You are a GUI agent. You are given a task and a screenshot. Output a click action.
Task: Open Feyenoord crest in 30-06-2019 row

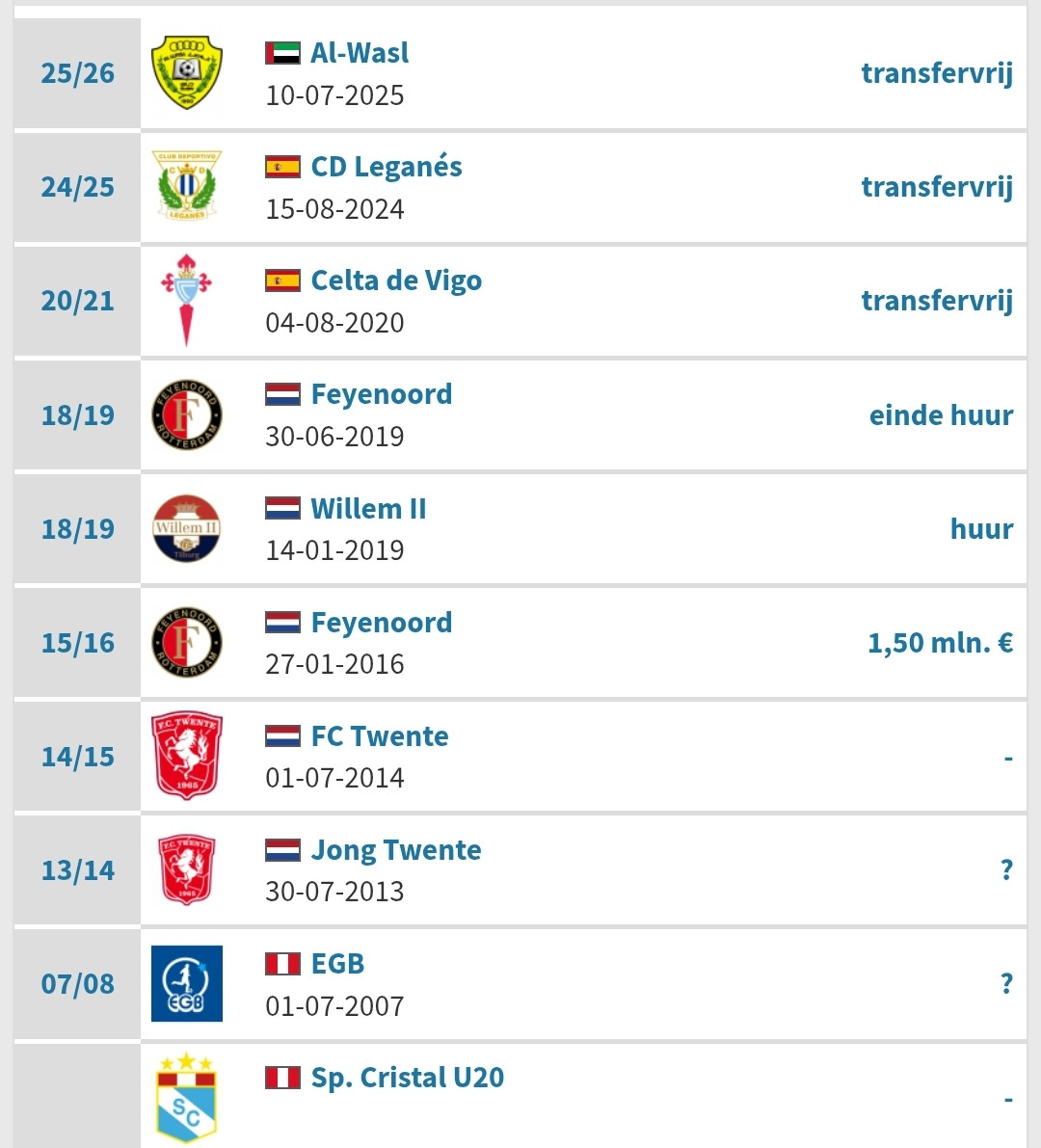[187, 415]
